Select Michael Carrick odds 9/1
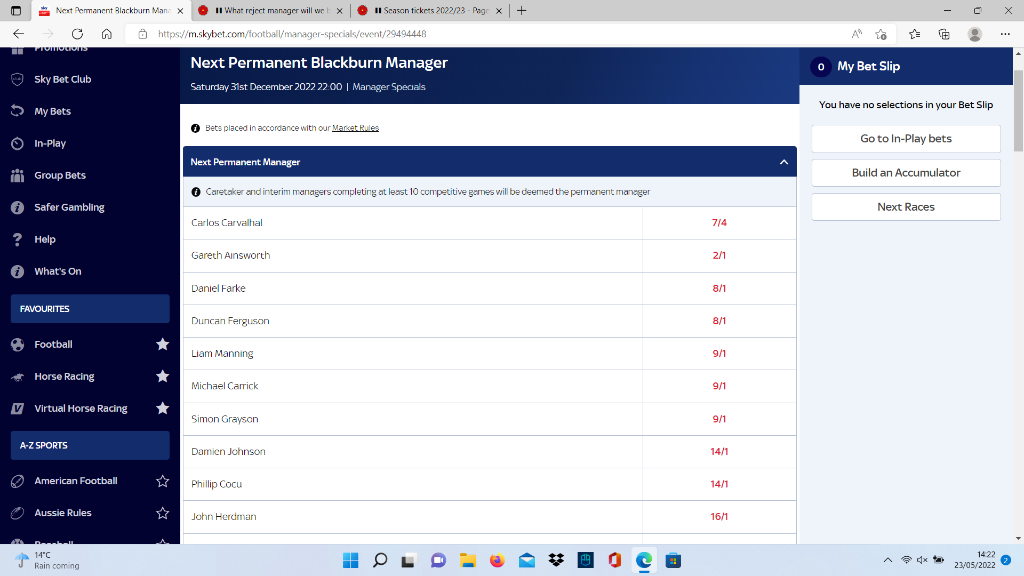Screen dimensions: 1024x576 click(x=719, y=386)
